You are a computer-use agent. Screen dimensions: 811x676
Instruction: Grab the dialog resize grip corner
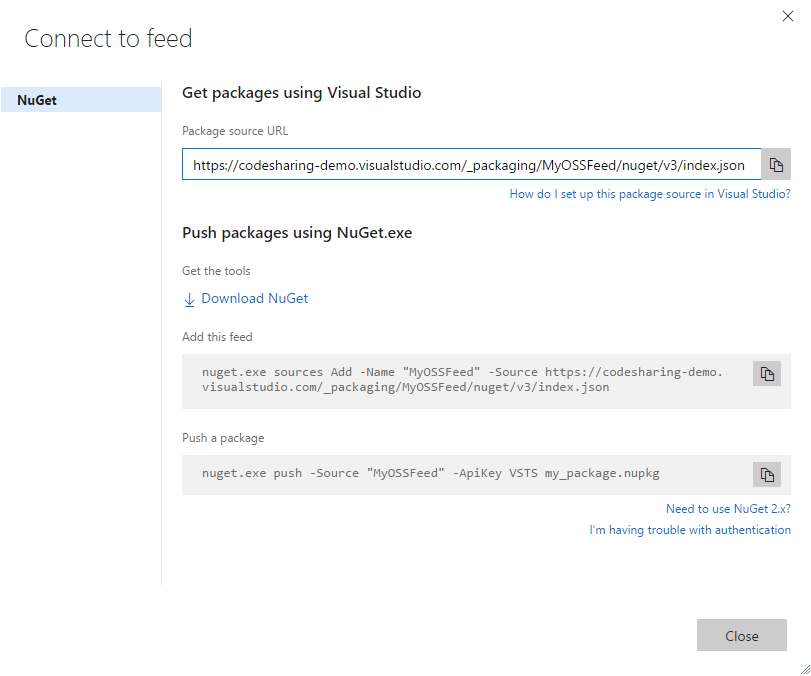(x=805, y=670)
